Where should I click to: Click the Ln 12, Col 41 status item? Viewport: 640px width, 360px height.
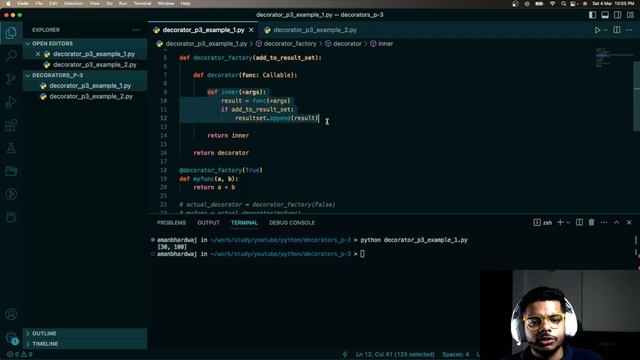tap(395, 355)
